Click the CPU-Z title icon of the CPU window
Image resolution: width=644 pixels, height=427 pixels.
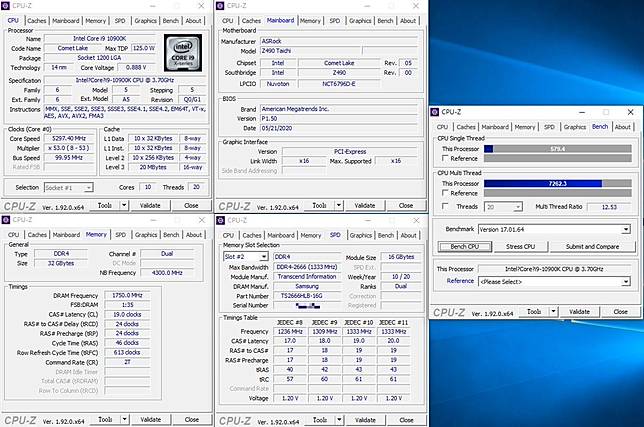(5, 6)
